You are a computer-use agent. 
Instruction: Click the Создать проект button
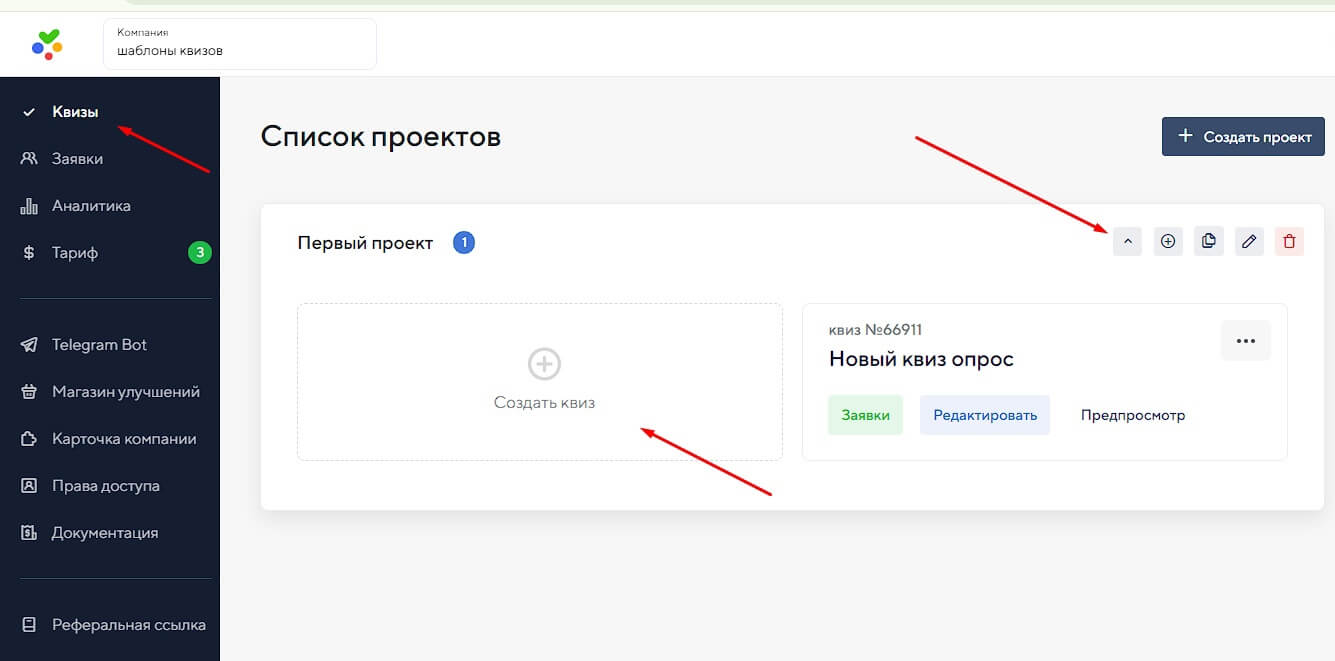point(1242,136)
